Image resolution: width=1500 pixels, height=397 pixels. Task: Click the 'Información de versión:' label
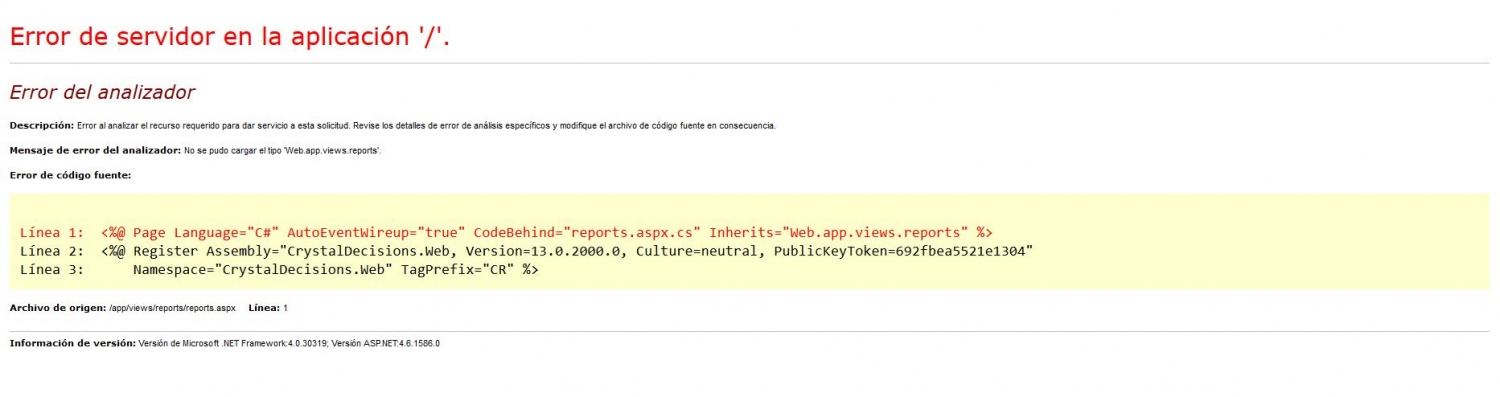click(x=72, y=343)
